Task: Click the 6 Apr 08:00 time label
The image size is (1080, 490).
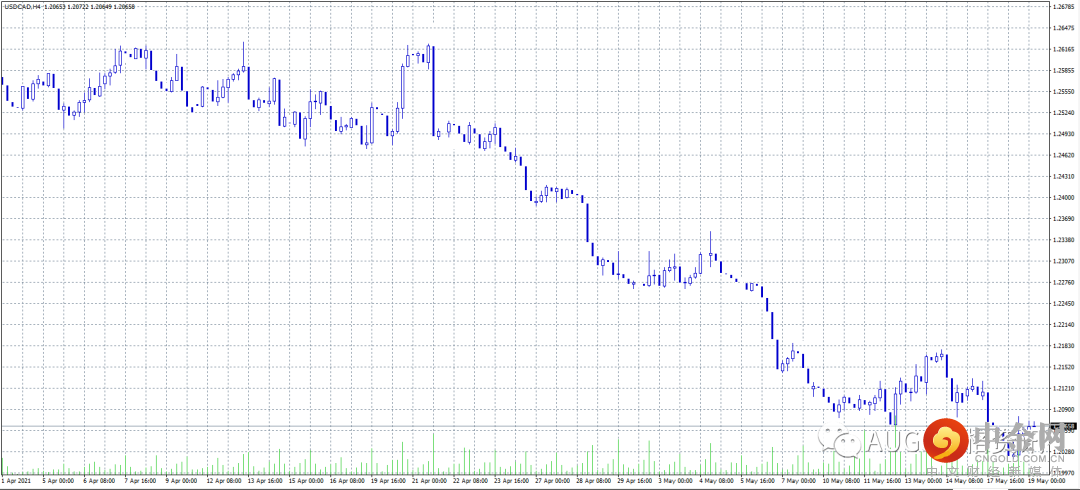Action: (98, 480)
